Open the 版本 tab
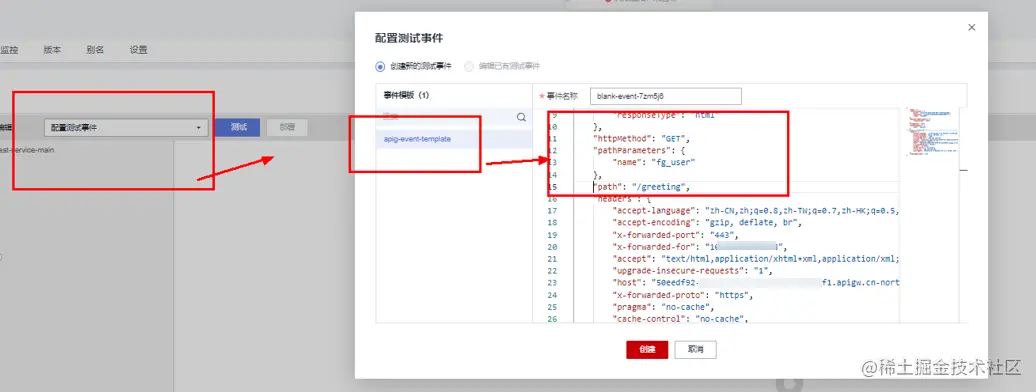This screenshot has width=1036, height=392. click(x=52, y=50)
